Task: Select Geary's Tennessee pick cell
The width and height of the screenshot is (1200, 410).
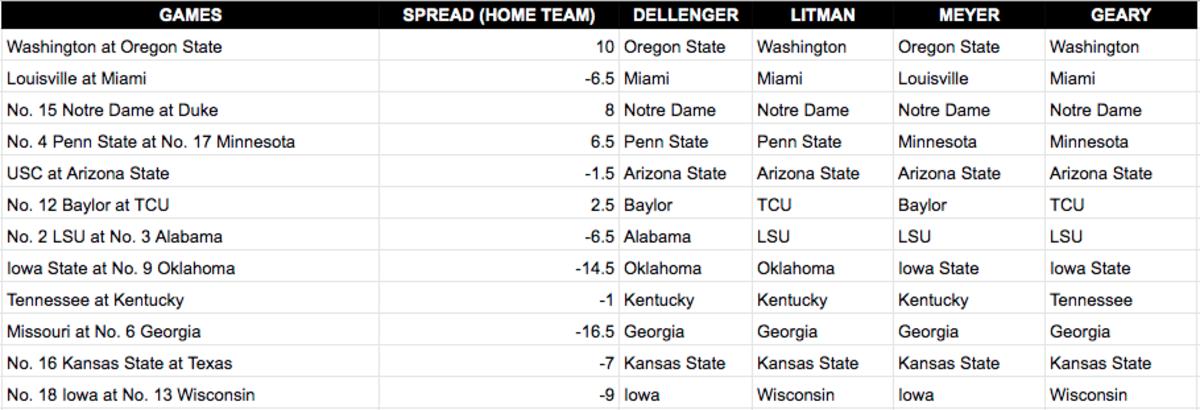Action: [1122, 299]
